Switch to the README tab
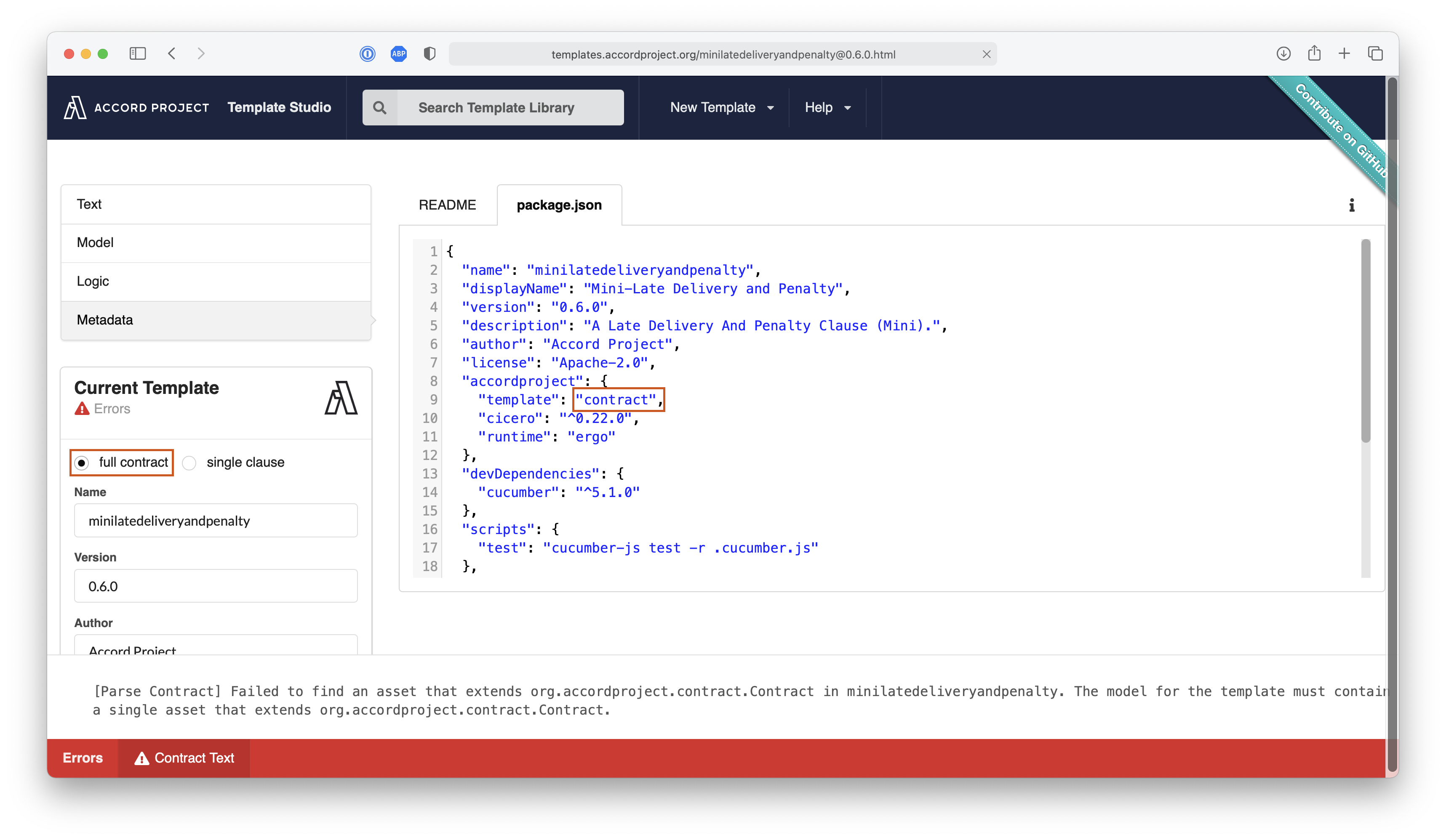Viewport: 1446px width, 840px height. click(447, 205)
